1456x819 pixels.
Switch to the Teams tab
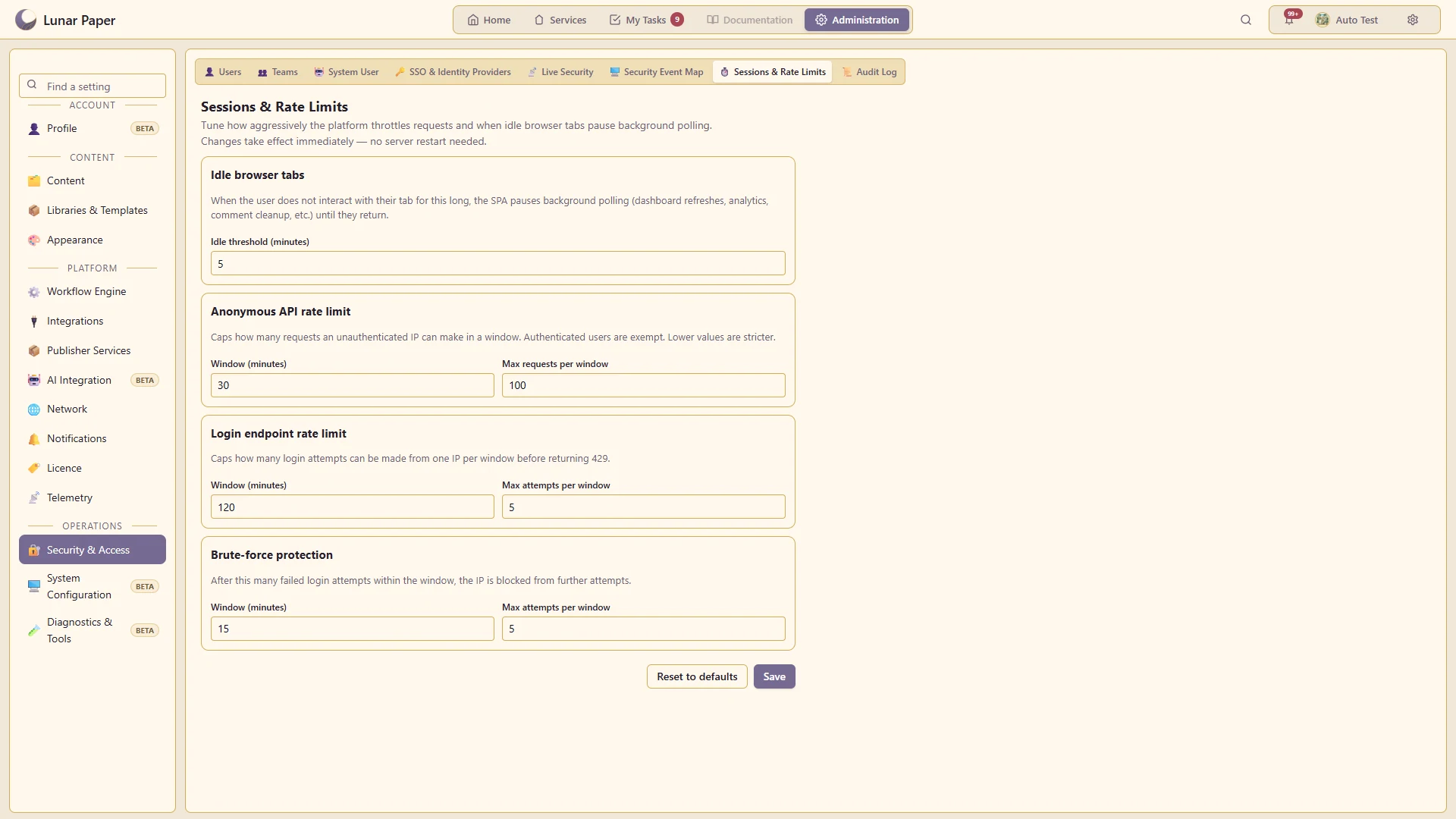(278, 72)
